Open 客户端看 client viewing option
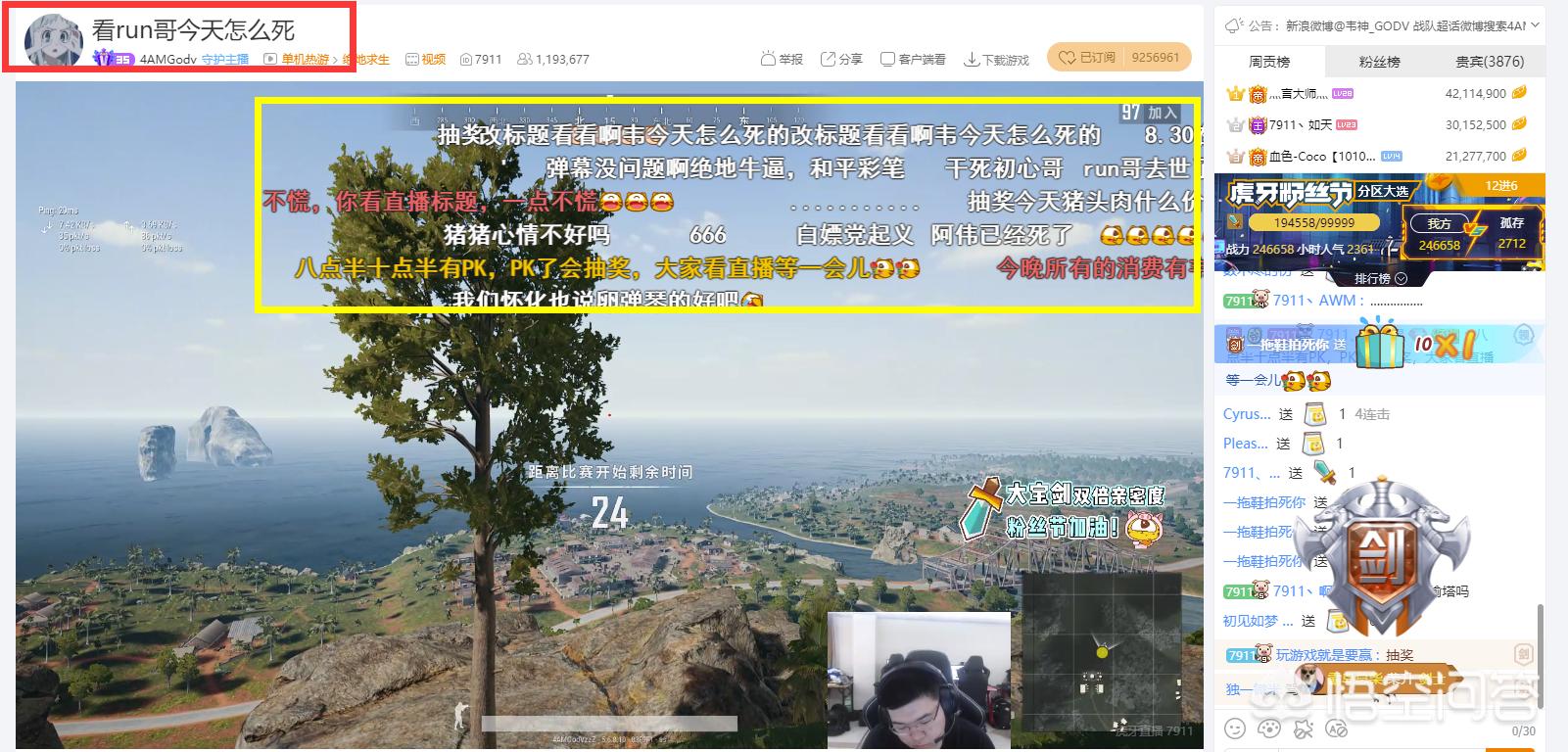 click(x=913, y=60)
